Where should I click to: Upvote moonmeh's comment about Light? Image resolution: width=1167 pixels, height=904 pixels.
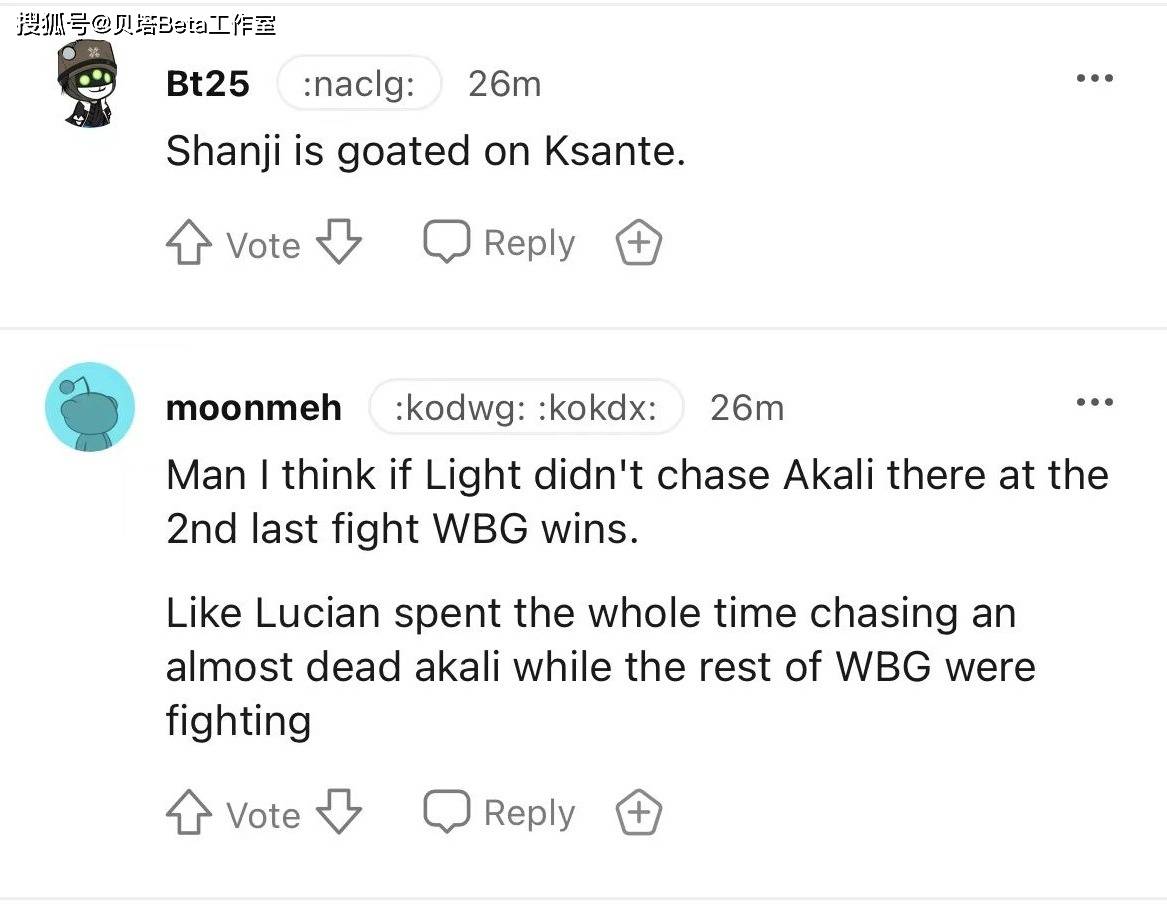[x=188, y=812]
